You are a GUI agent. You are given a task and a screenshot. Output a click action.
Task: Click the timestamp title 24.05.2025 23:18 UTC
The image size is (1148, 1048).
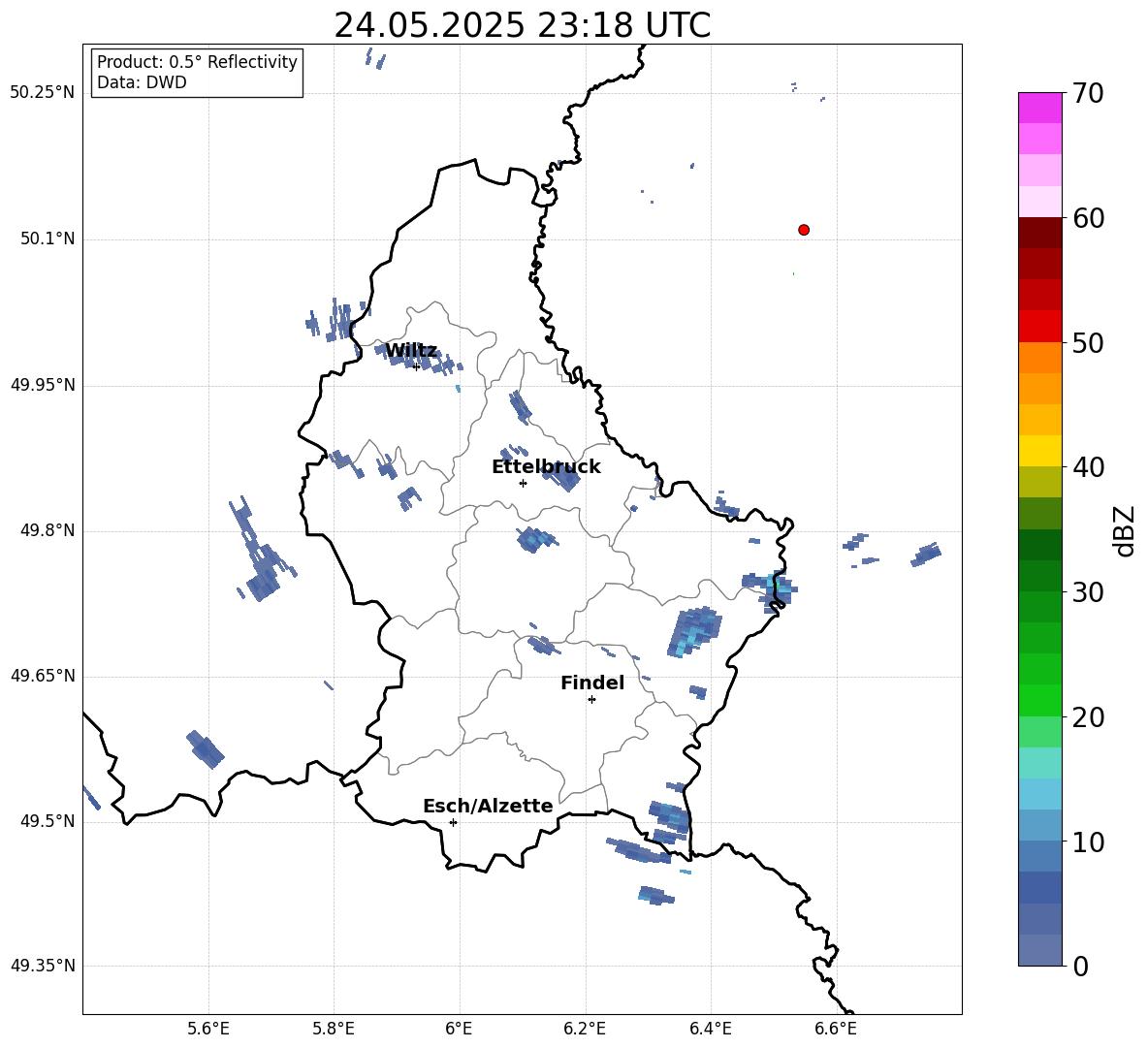click(522, 25)
